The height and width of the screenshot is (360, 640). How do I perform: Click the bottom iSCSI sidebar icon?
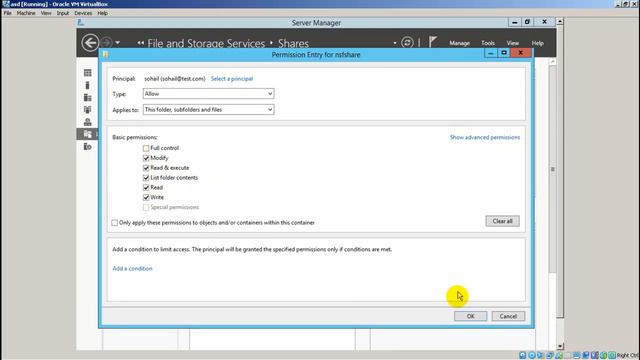[x=87, y=146]
